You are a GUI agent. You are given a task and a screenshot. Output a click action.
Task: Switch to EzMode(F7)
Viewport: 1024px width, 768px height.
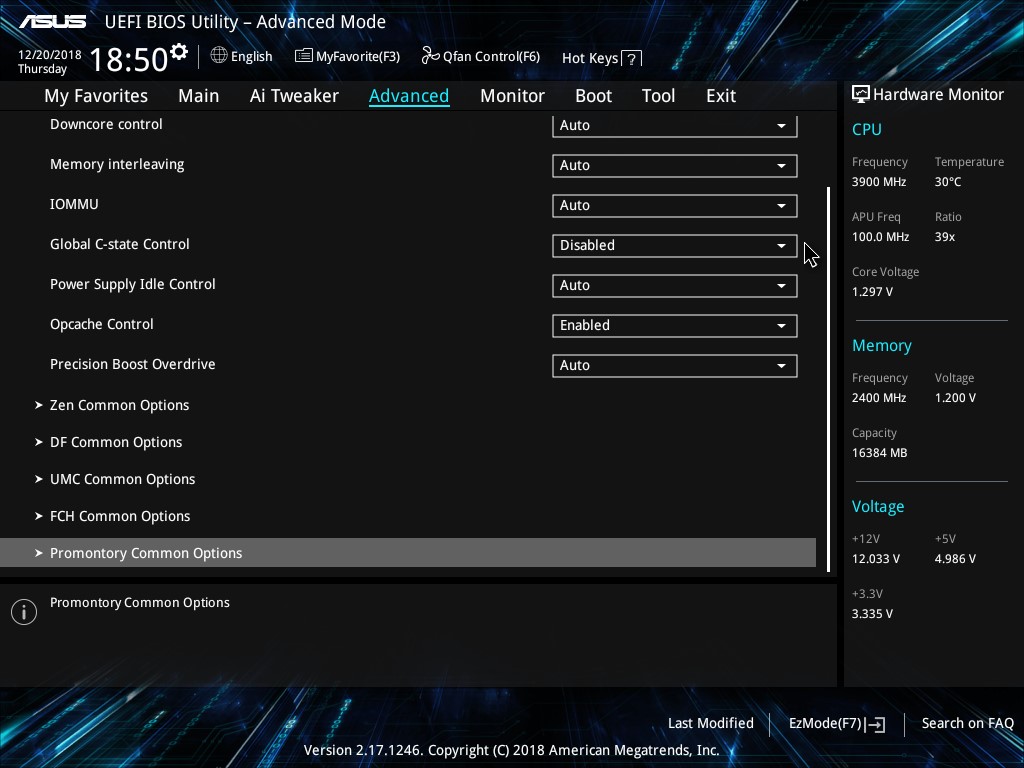837,724
